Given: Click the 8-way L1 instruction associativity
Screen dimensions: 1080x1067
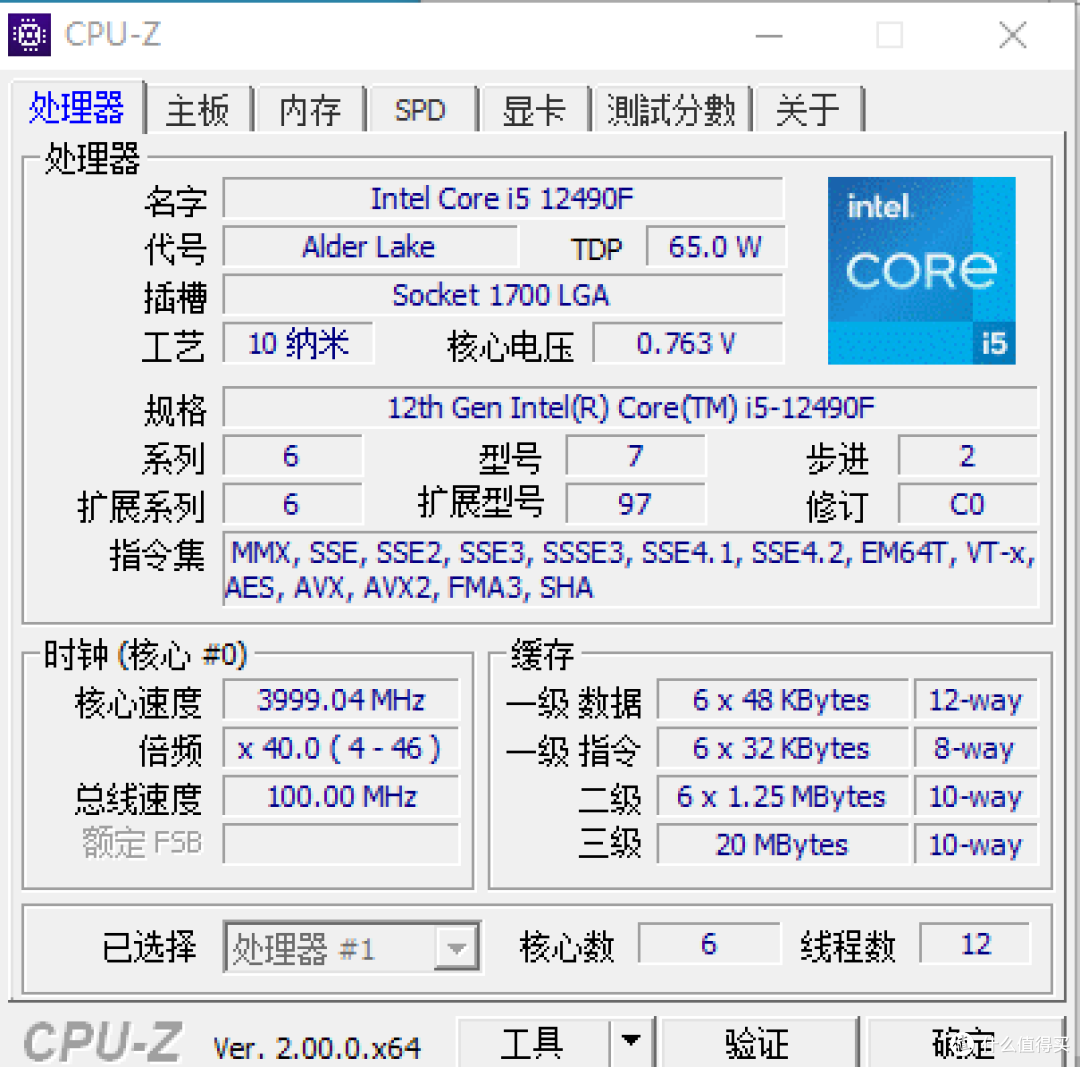Looking at the screenshot, I should point(976,748).
